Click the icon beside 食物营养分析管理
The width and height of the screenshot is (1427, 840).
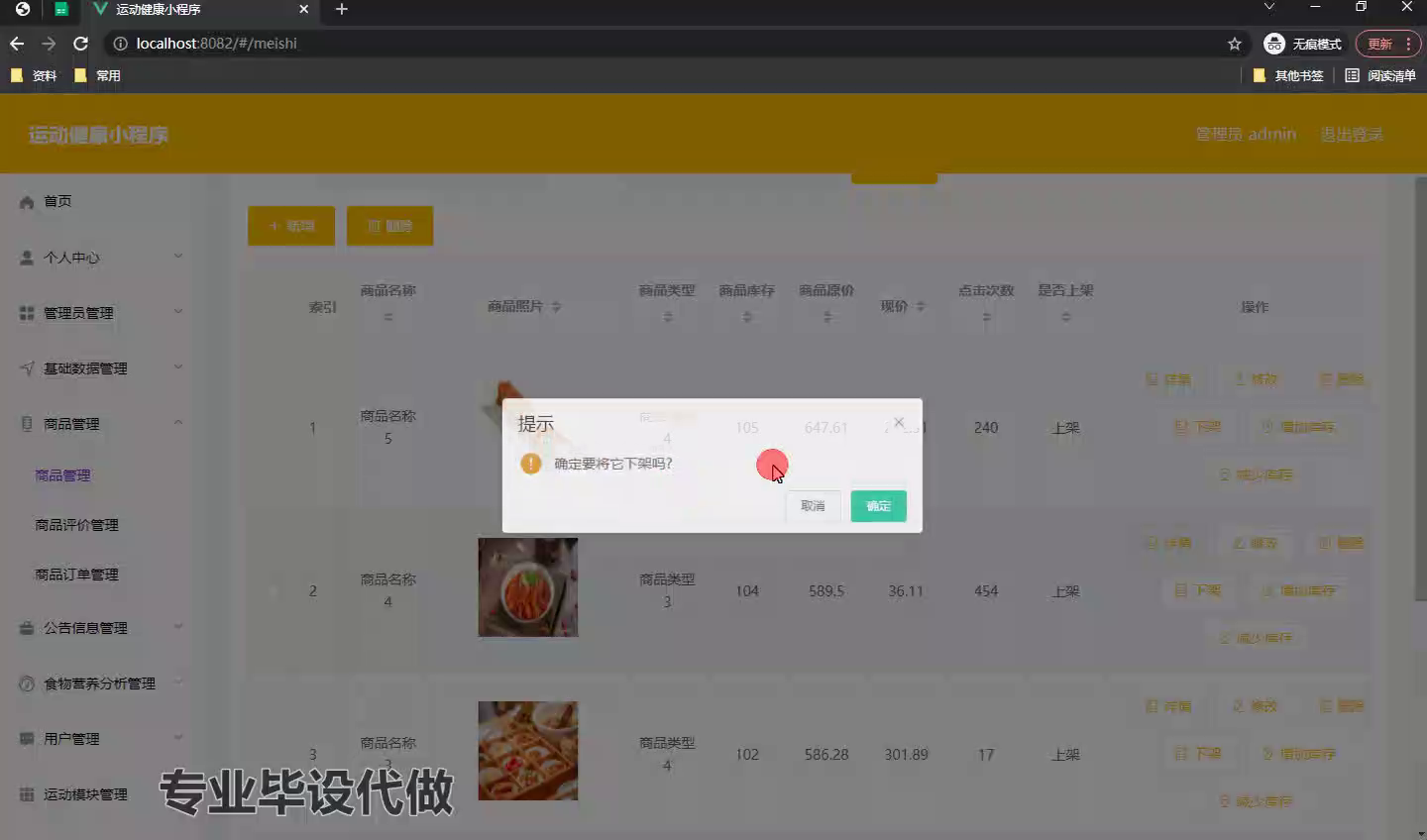pos(27,683)
